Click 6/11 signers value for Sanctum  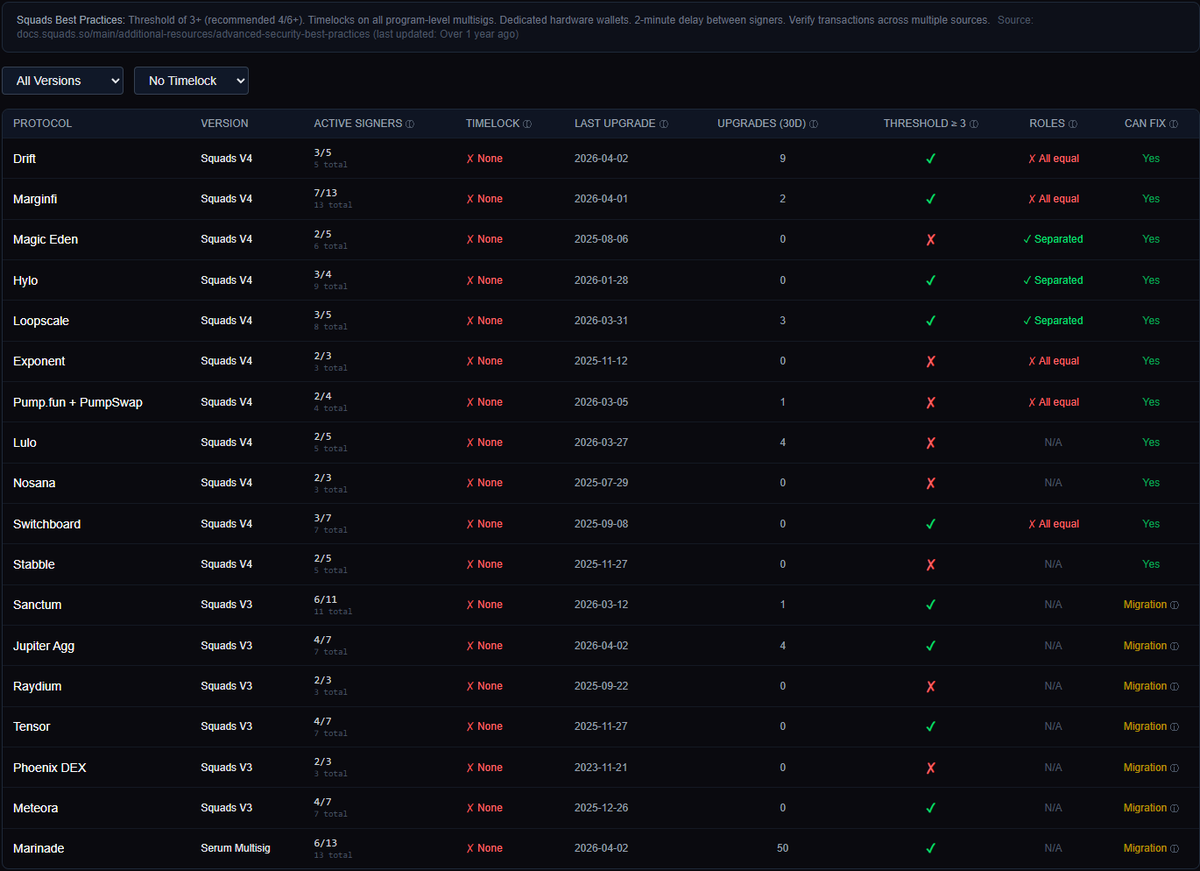325,599
